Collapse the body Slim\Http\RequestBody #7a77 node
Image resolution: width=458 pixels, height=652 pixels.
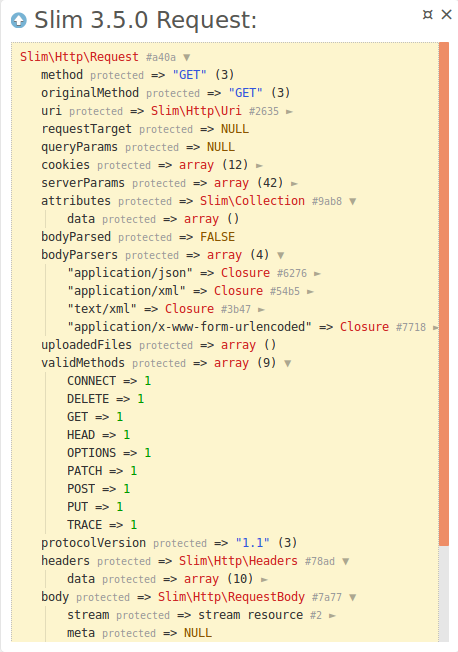tap(353, 598)
